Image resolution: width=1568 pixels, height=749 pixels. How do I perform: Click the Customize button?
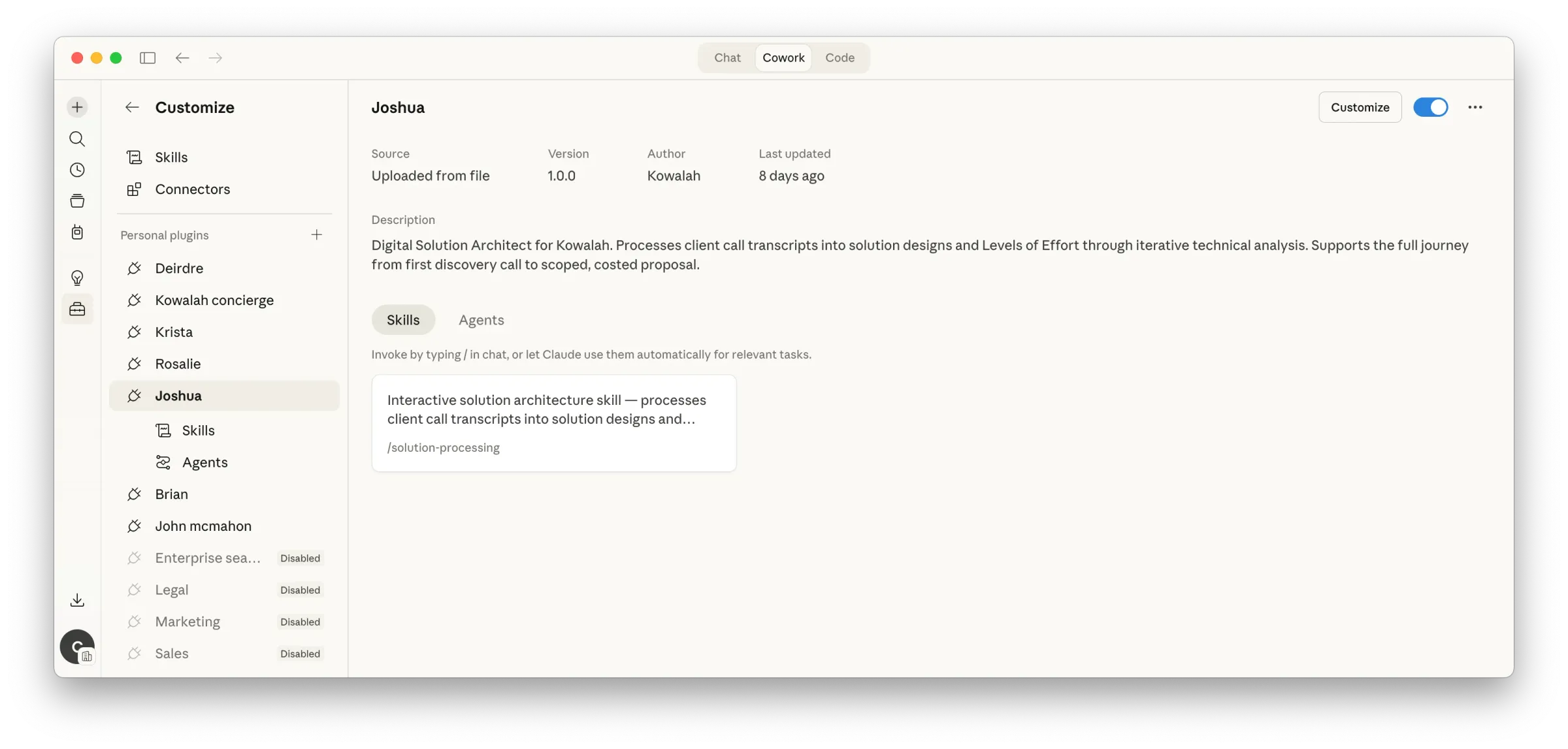1360,106
